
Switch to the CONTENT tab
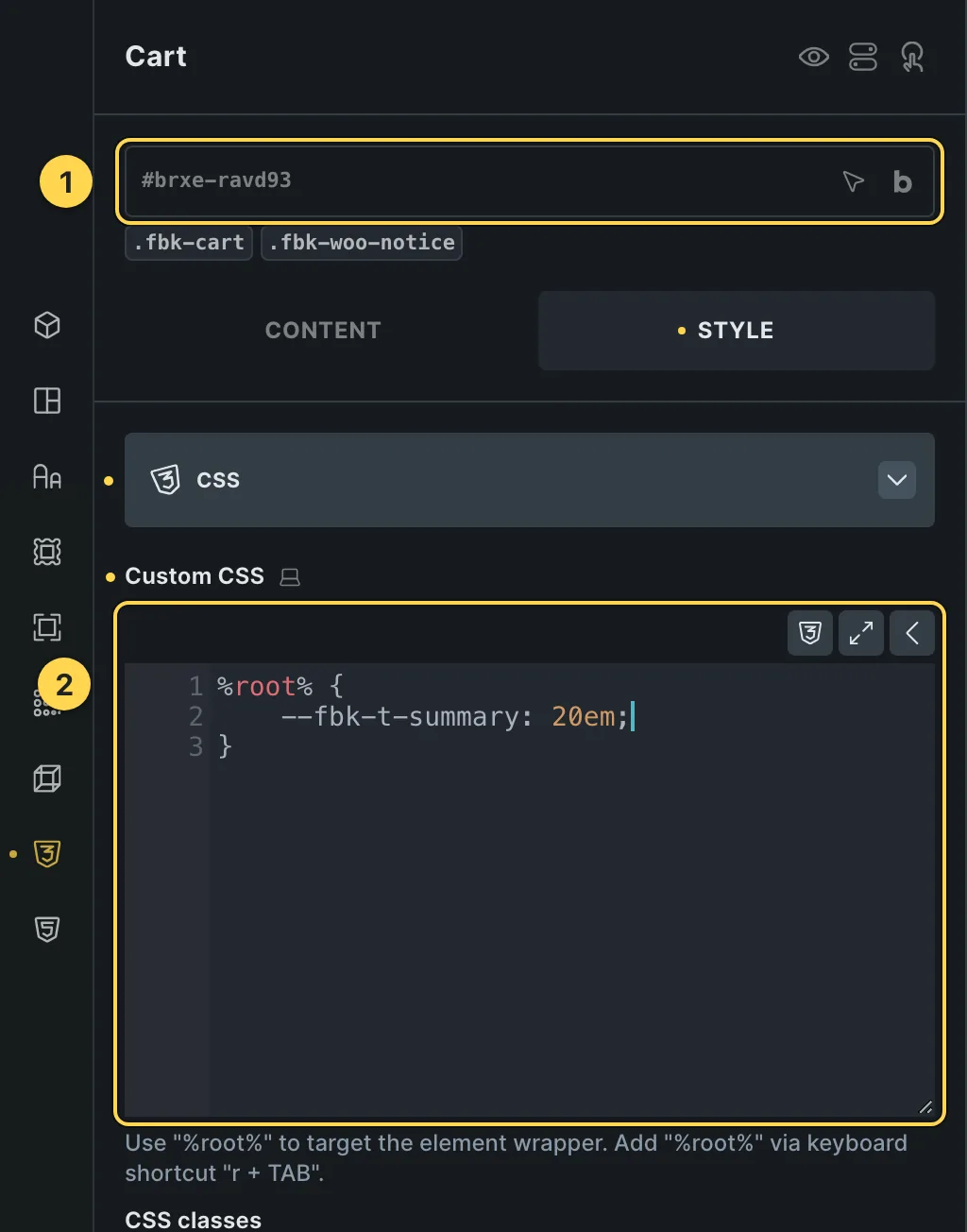[x=323, y=330]
